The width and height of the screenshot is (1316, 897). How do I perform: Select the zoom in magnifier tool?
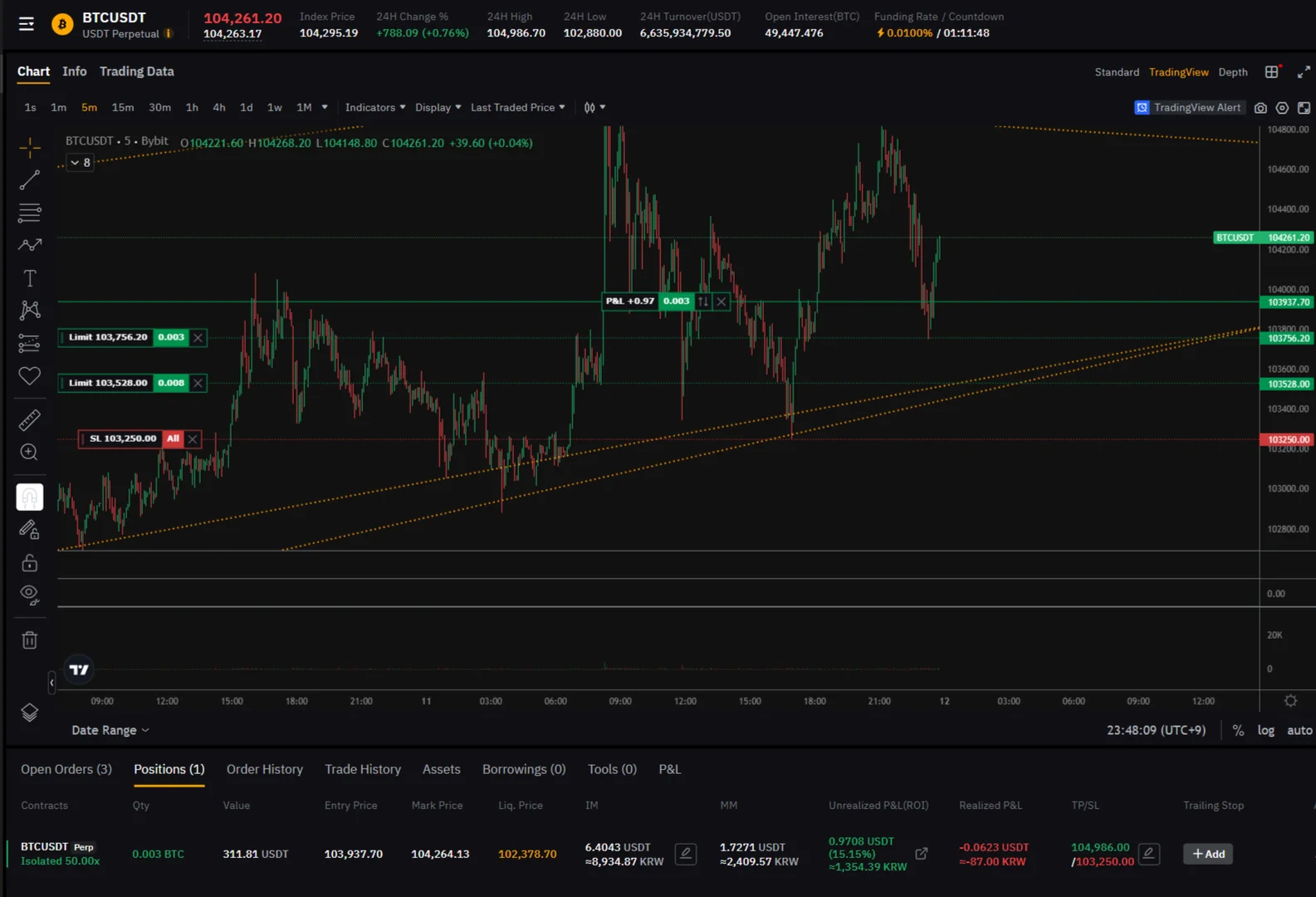[x=30, y=453]
